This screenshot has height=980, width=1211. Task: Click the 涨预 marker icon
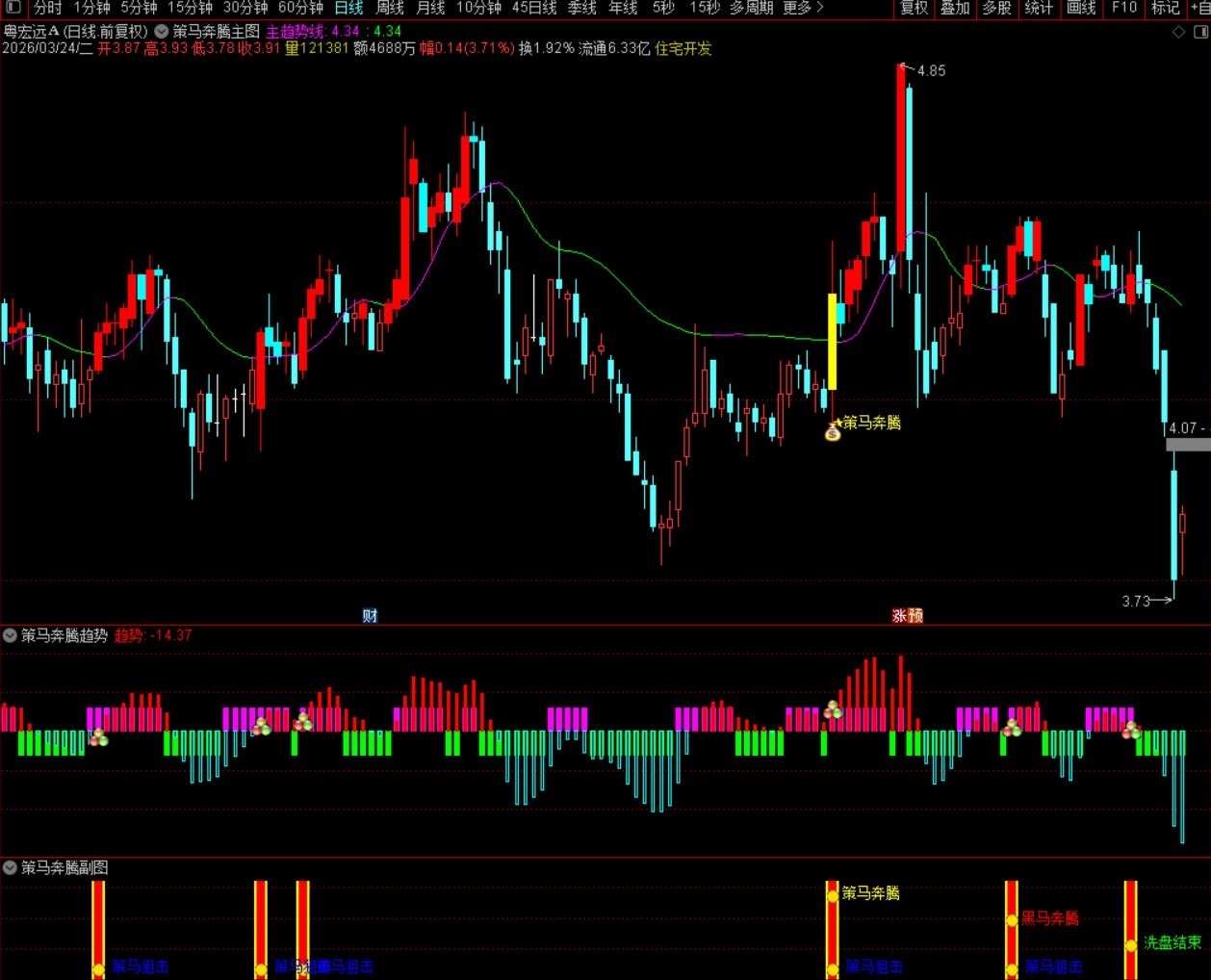pyautogui.click(x=907, y=615)
